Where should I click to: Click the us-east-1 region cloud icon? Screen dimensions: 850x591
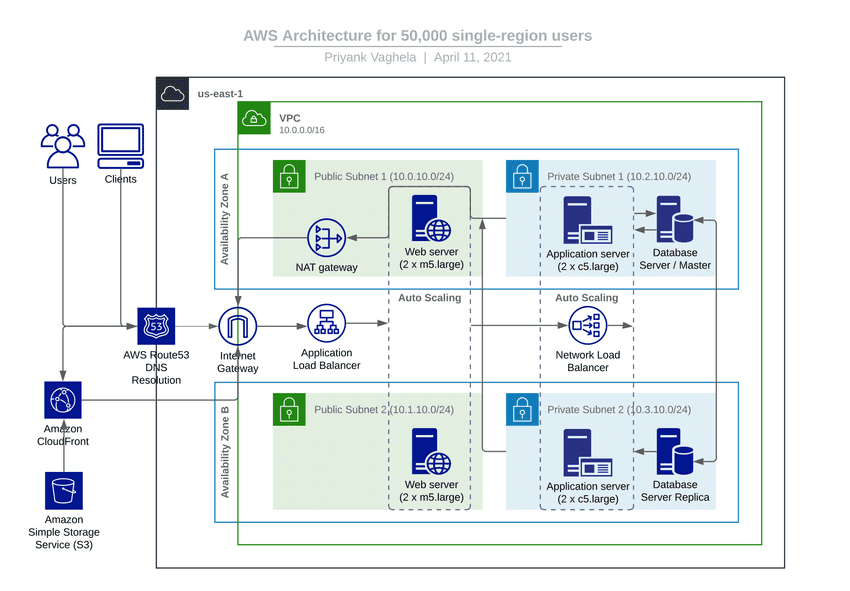[x=172, y=93]
